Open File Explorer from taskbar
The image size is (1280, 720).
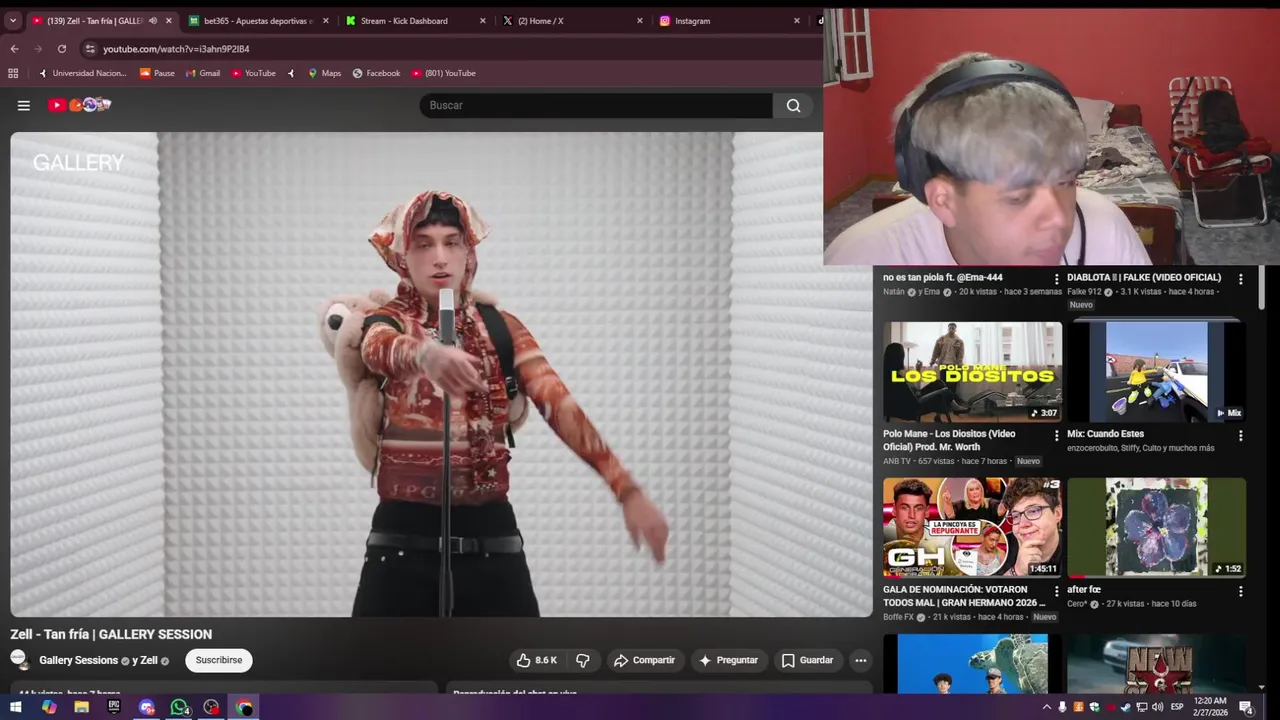pyautogui.click(x=81, y=707)
